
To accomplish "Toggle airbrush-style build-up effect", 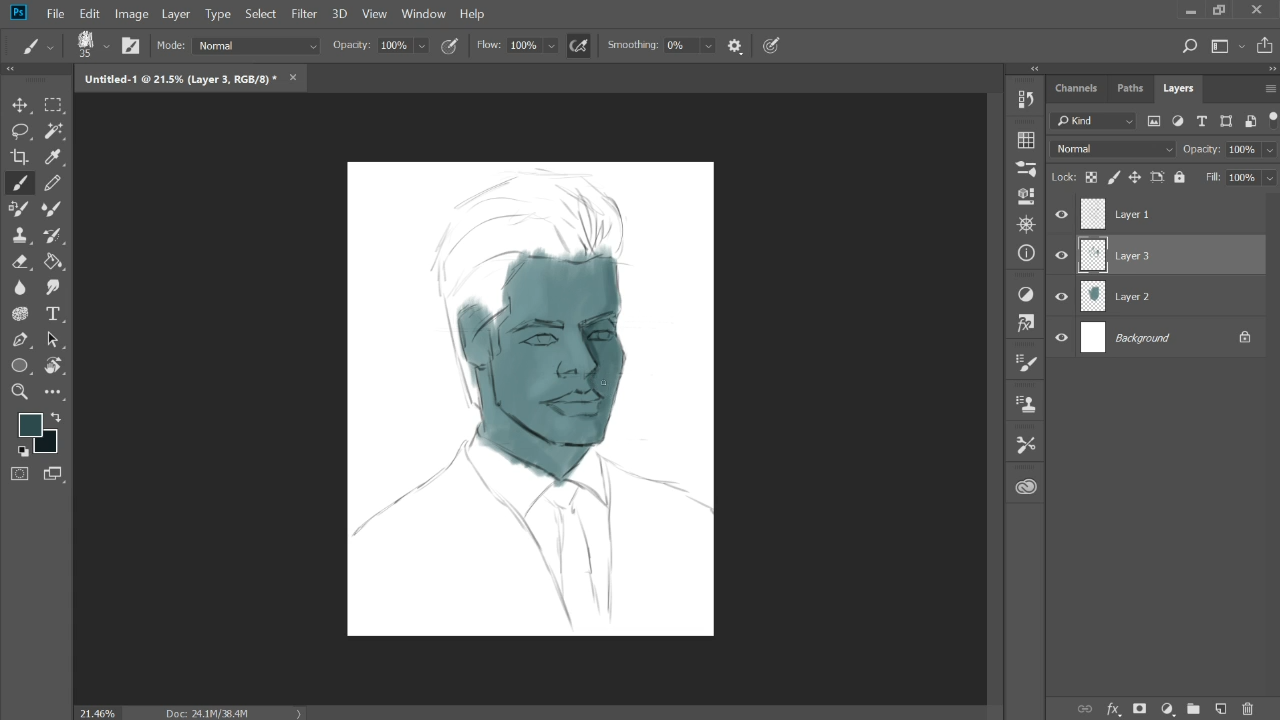I will tap(578, 46).
